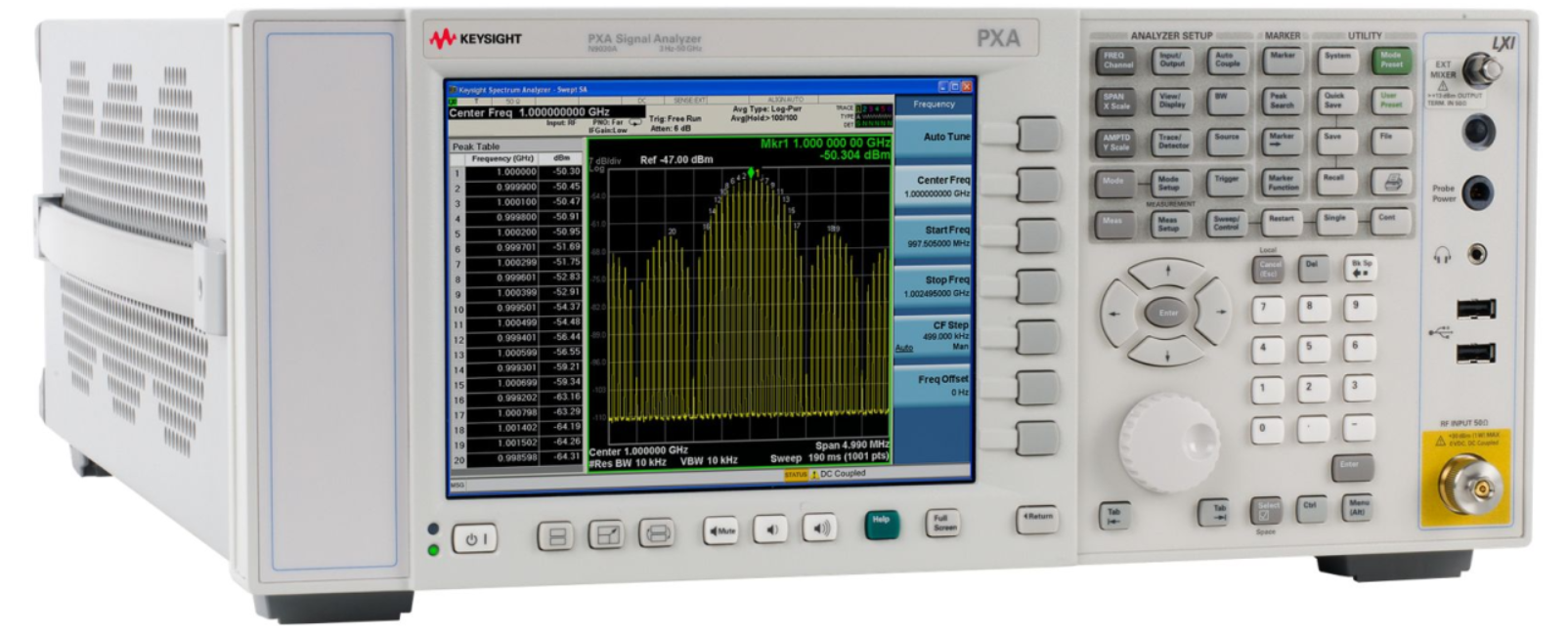This screenshot has height=636, width=1568.
Task: Toggle Full Screen key
Action: coord(941,524)
